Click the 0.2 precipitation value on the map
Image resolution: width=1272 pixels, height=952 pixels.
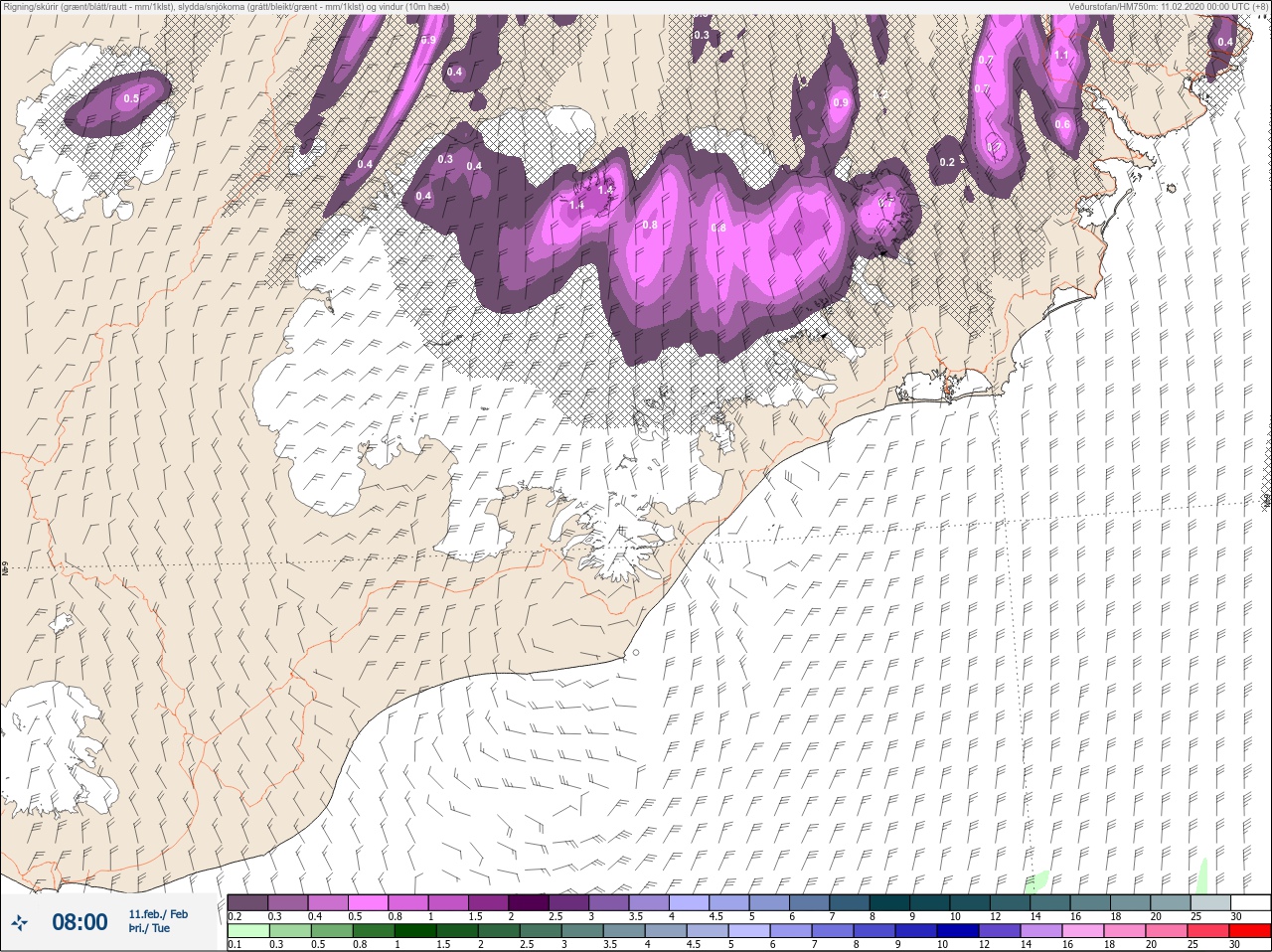coord(947,162)
